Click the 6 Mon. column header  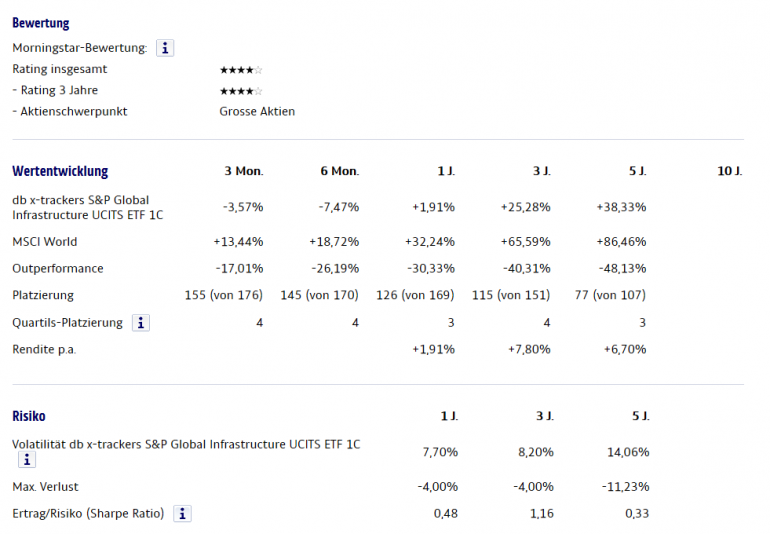[339, 172]
